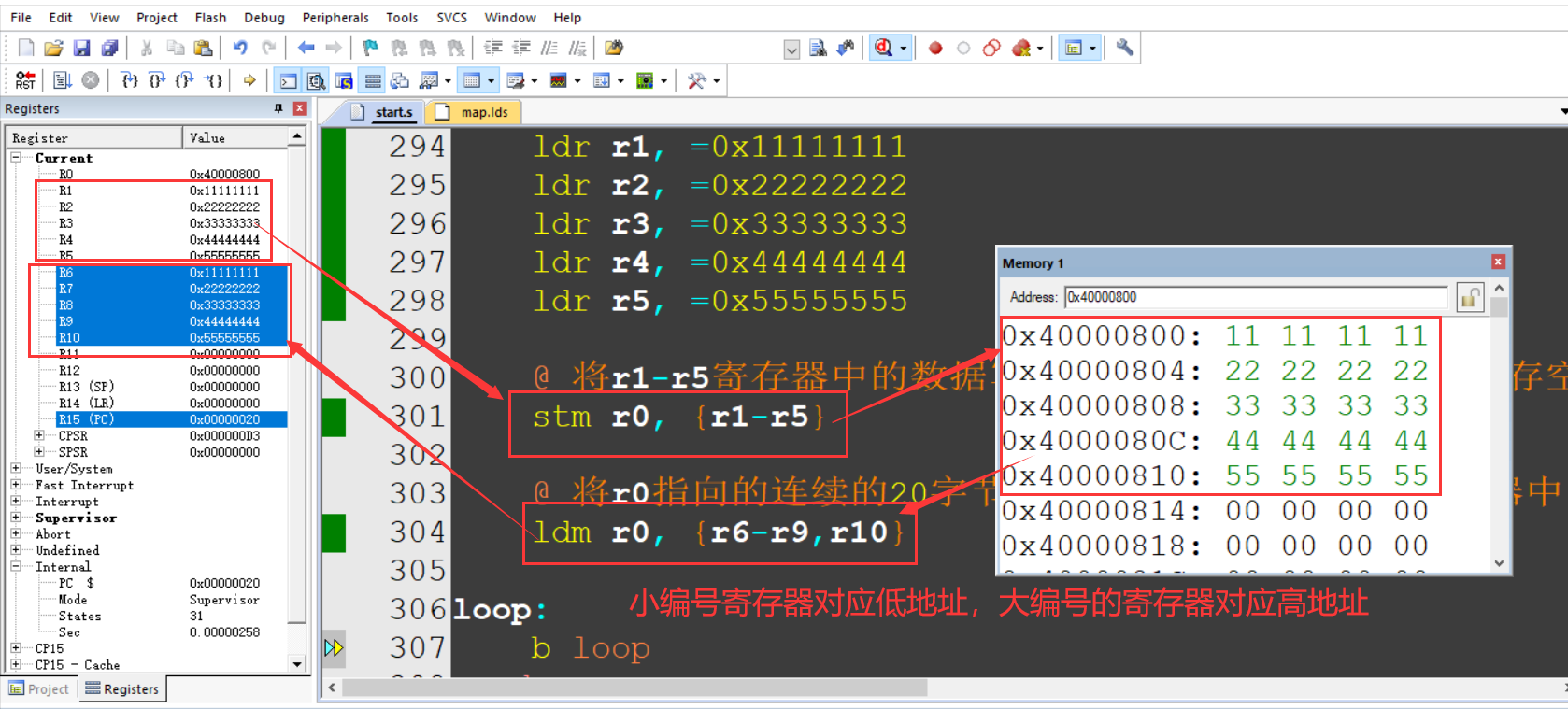Open the Project menu
Screen dimensions: 1568x709
[x=157, y=17]
